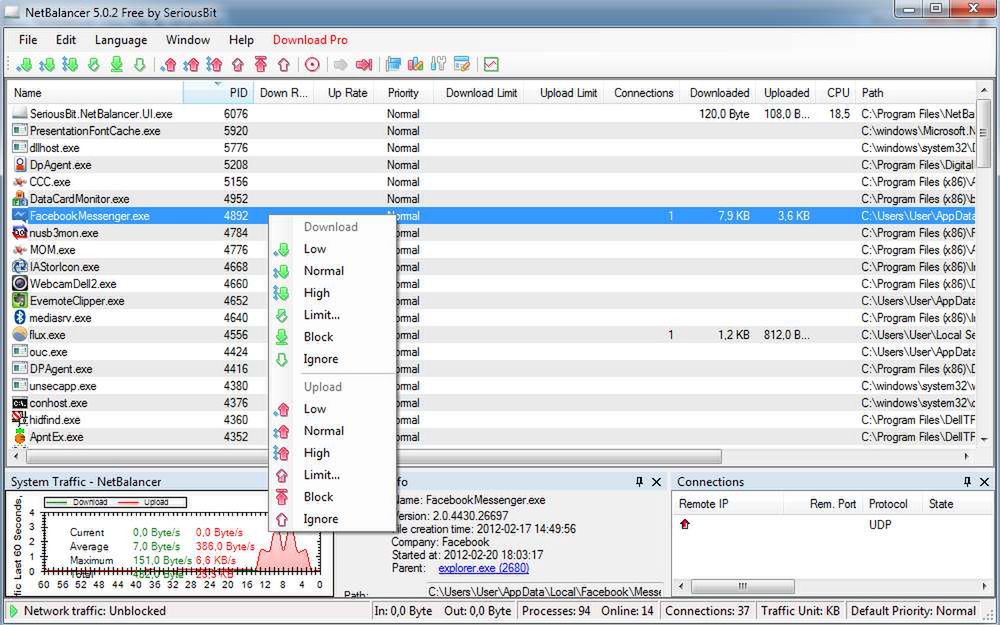Click the grey arrow toolbar icon
Screen dimensions: 1000x625
pos(341,64)
